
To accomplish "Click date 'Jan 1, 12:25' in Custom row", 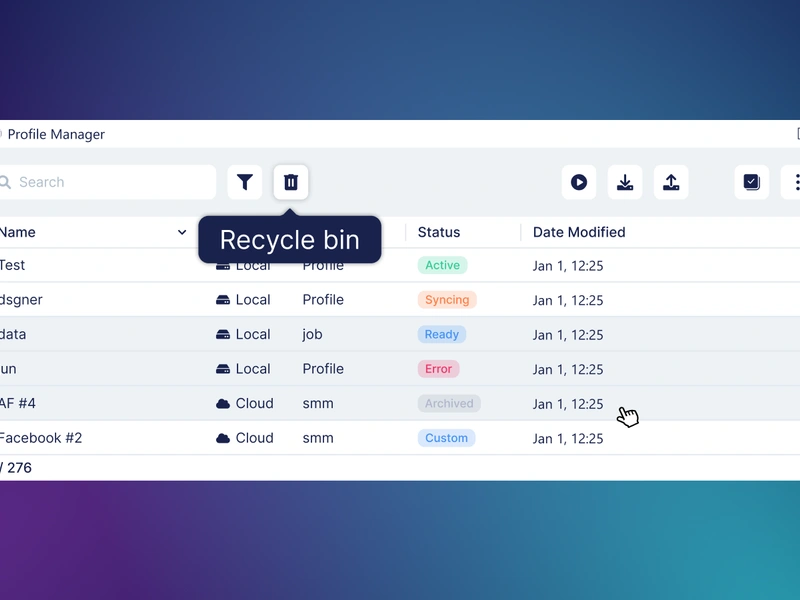I will coord(568,439).
